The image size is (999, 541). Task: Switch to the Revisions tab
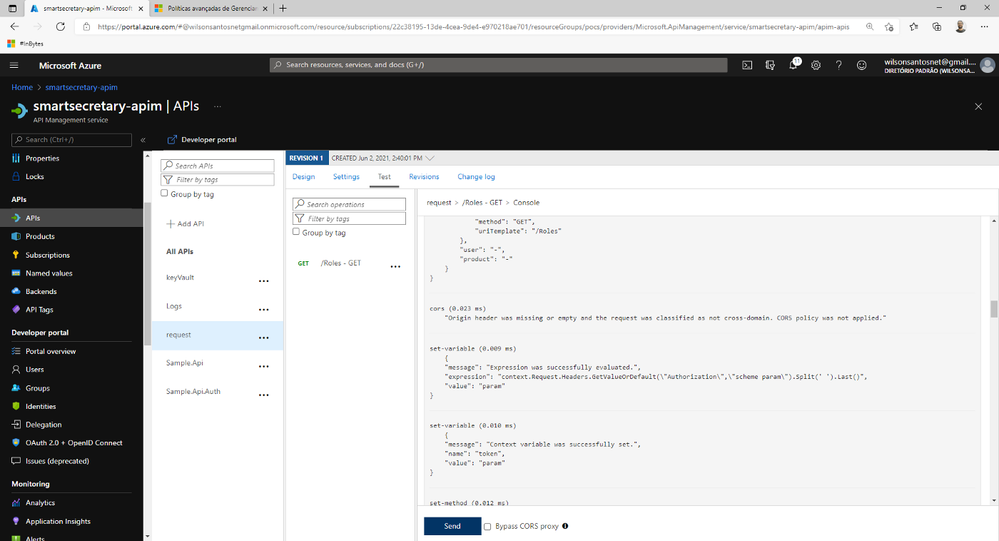(x=424, y=177)
